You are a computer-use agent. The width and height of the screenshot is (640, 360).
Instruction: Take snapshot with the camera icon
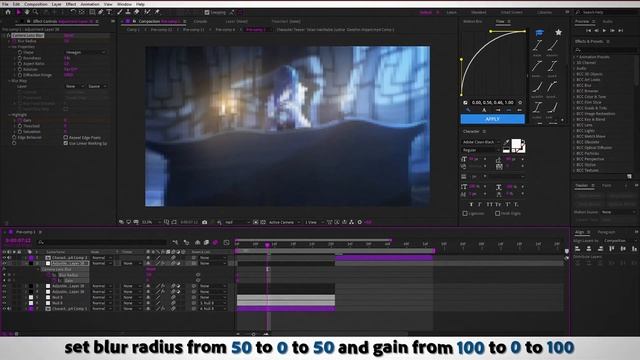[204, 222]
